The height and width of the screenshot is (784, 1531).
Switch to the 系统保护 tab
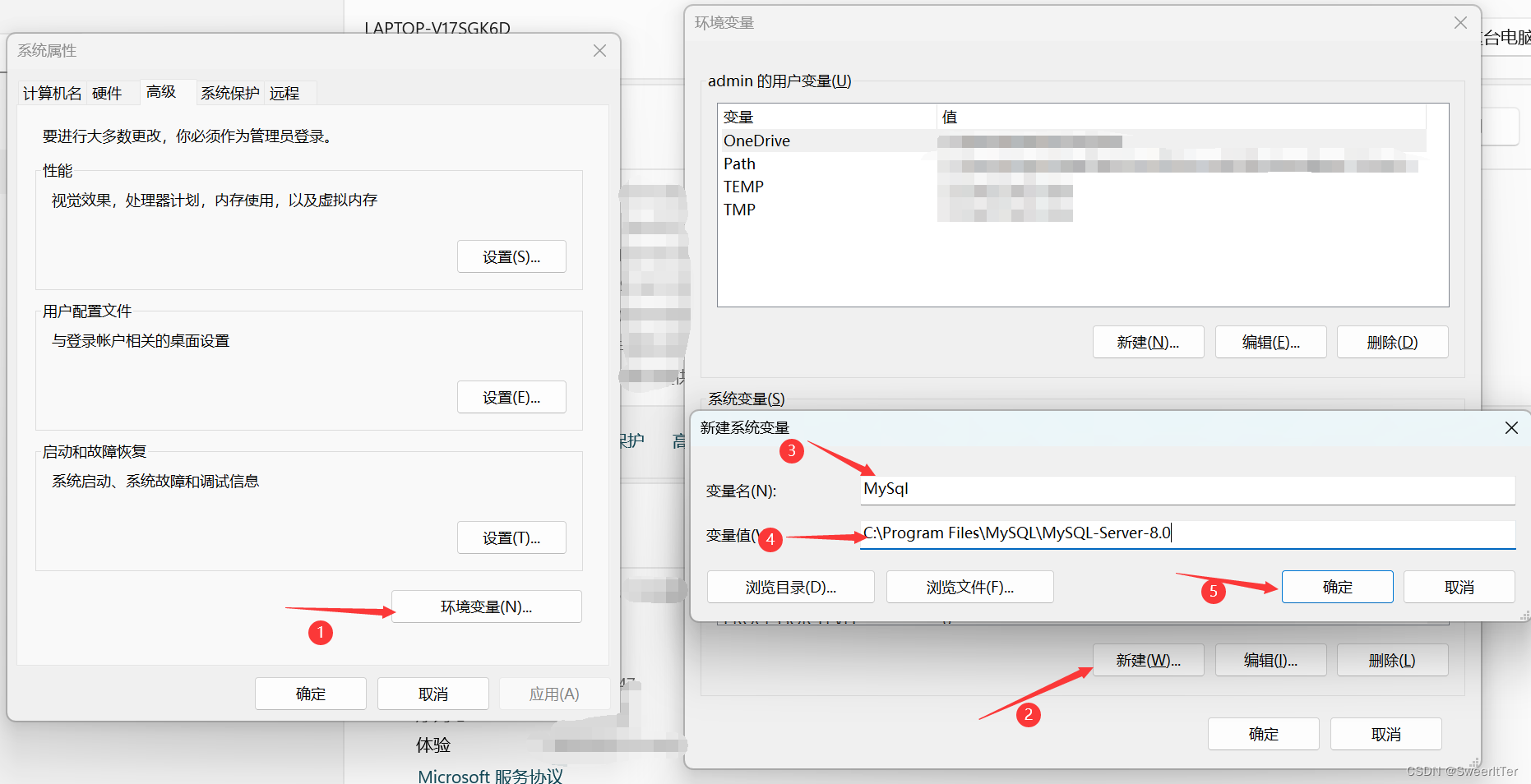(229, 93)
